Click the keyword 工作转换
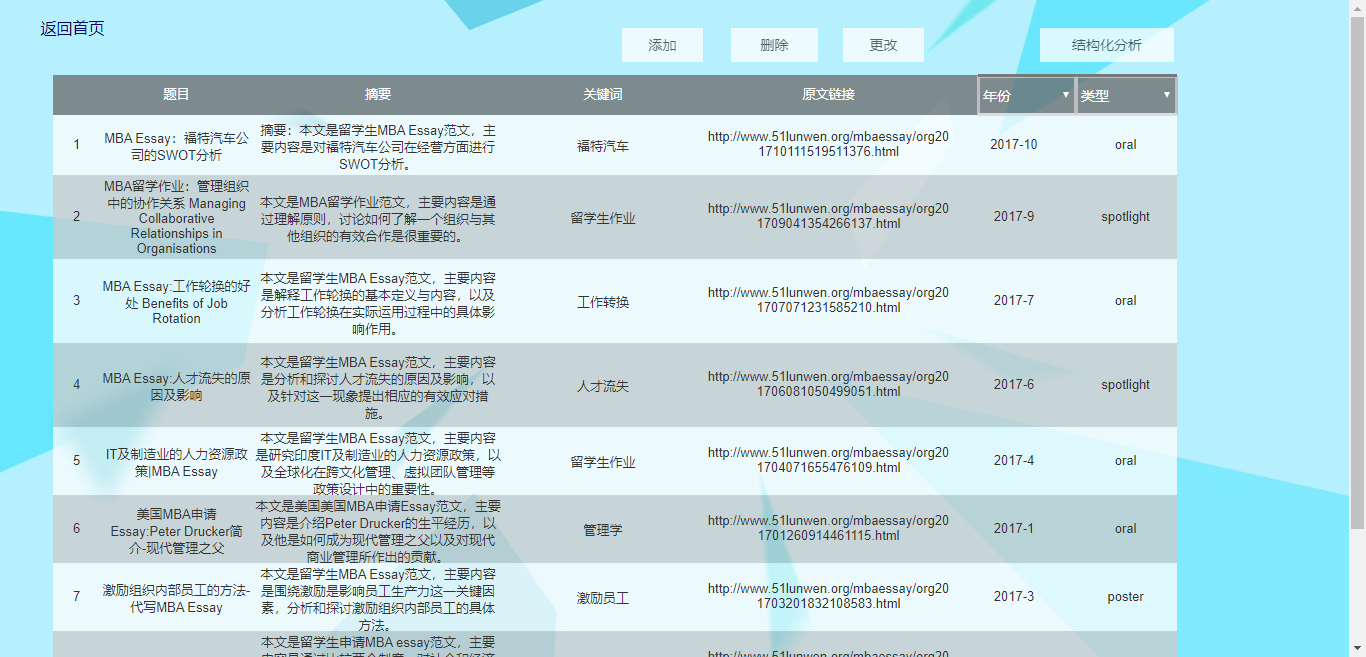Image resolution: width=1366 pixels, height=657 pixels. [603, 302]
